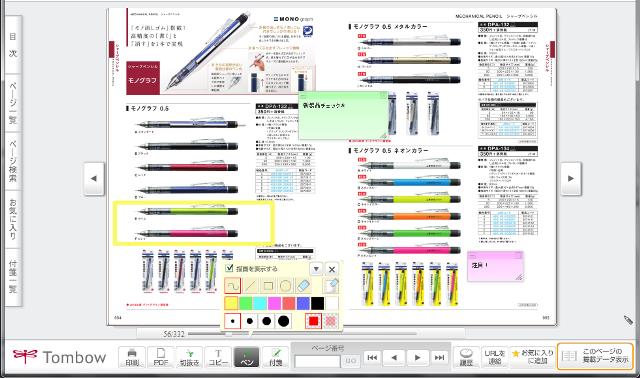Open the Page Search (ページ検索) tab
Screen dimensions: 640x378
coord(13,161)
